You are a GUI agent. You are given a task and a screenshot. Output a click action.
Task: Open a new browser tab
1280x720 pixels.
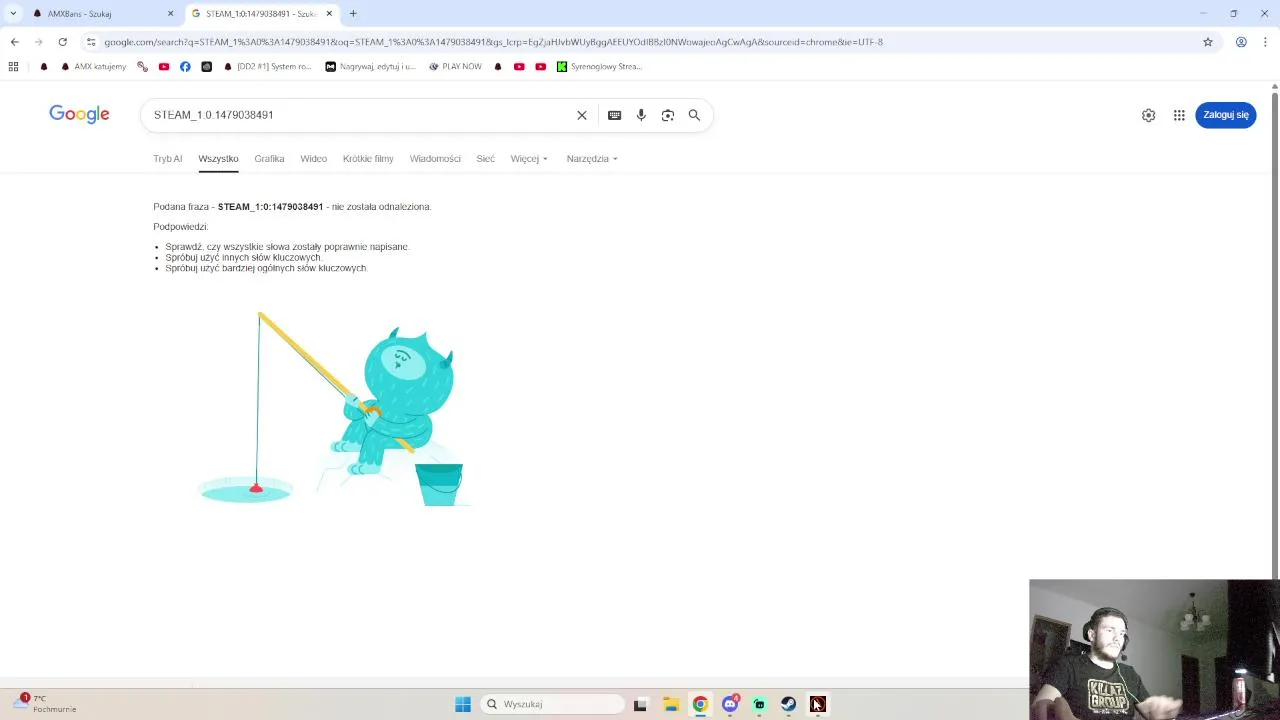coord(353,13)
